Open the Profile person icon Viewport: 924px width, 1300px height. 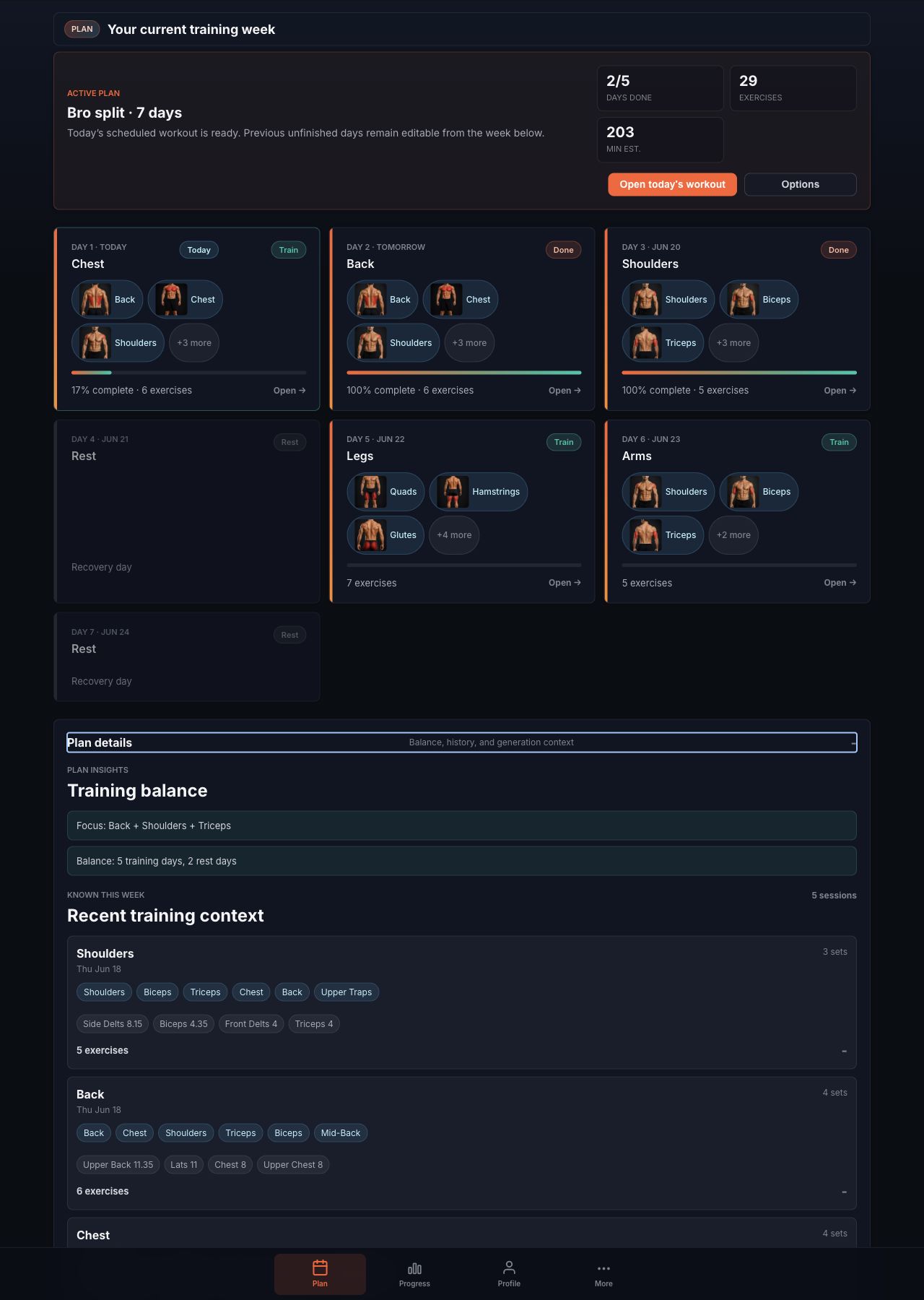point(509,1267)
